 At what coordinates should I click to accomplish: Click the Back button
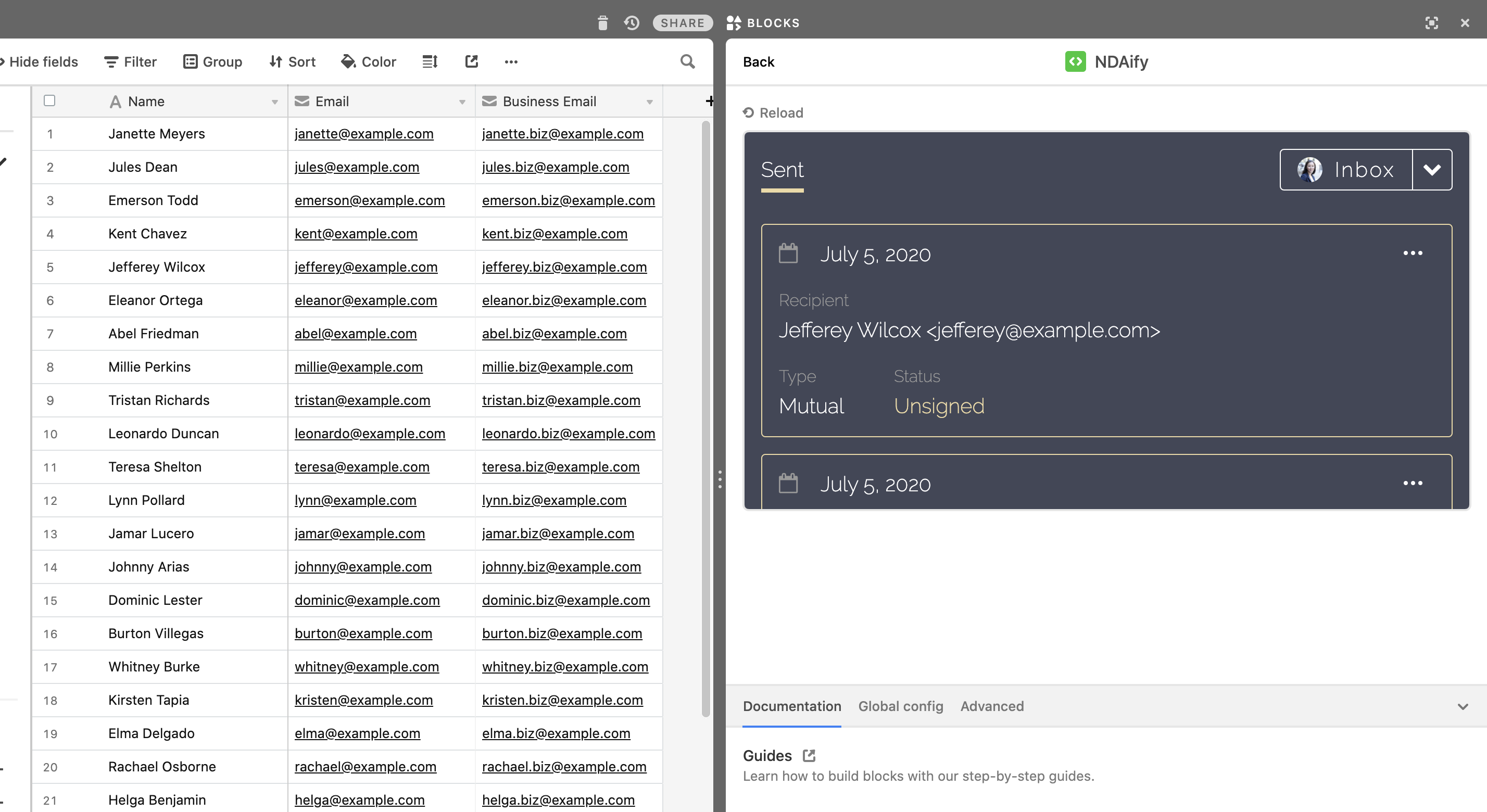[759, 62]
